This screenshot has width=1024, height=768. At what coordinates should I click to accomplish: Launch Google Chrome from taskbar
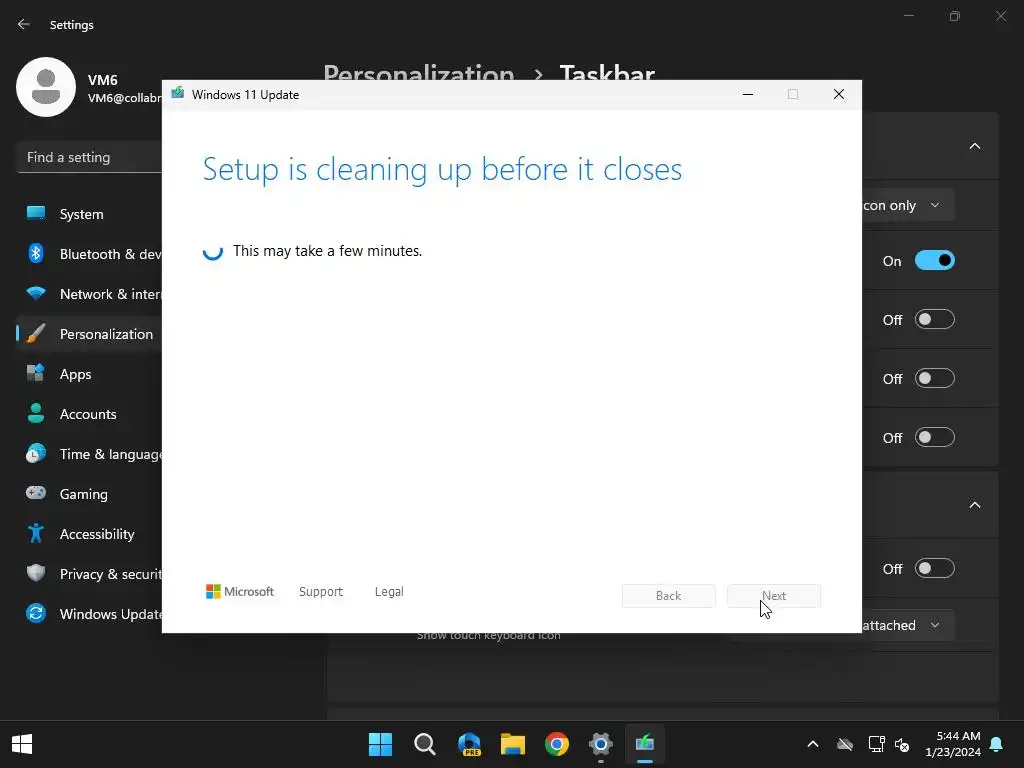(x=557, y=744)
